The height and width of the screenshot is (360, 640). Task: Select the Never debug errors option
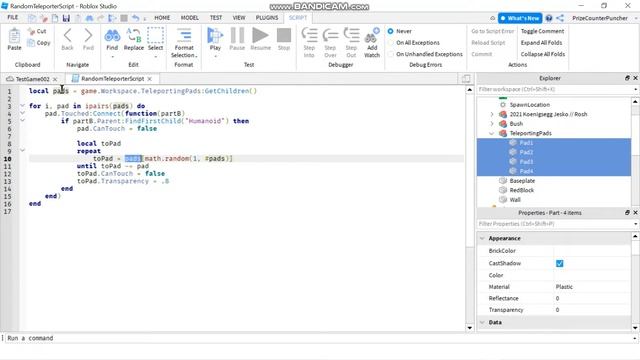391,31
